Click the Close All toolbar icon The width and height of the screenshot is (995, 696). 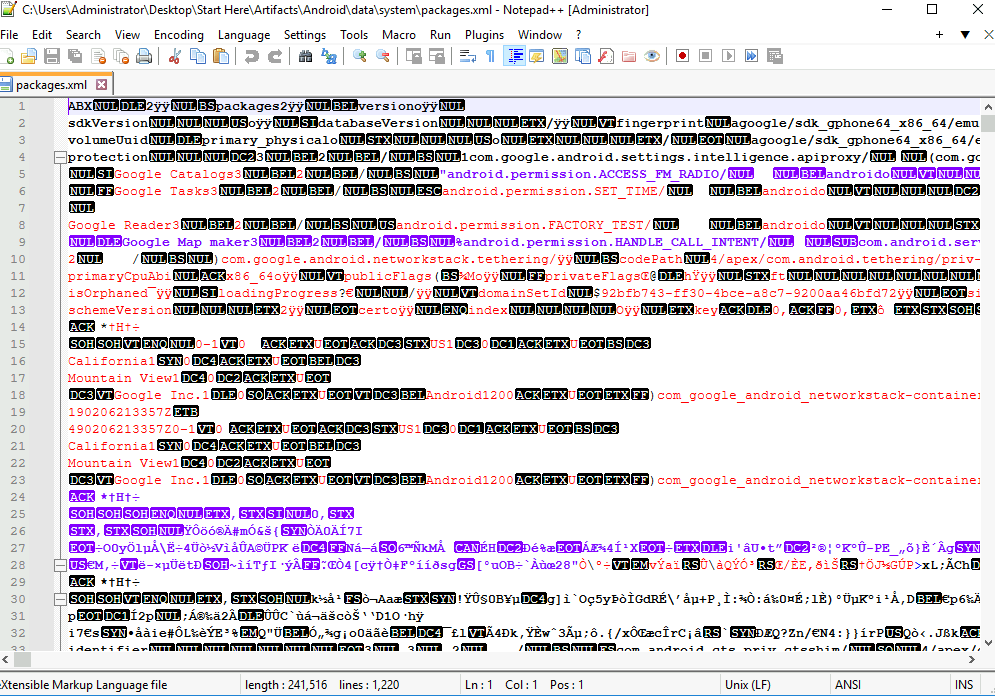point(121,56)
